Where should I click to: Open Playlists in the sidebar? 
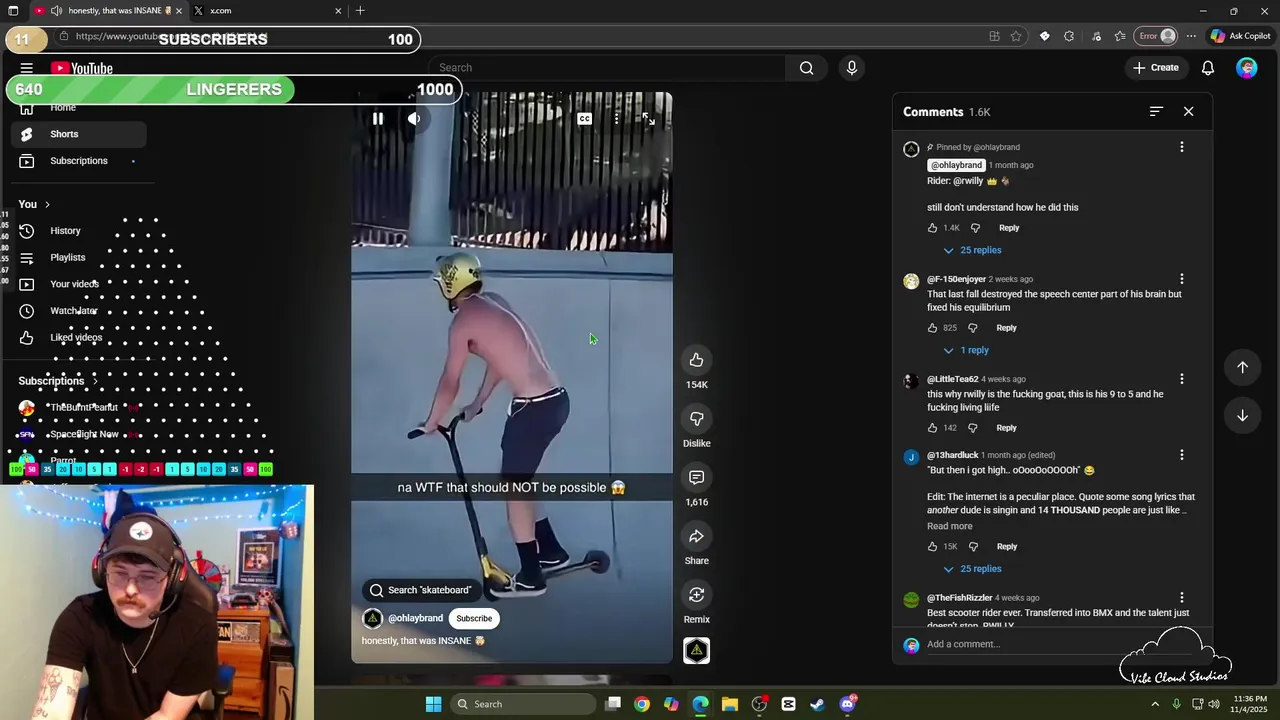click(78, 258)
